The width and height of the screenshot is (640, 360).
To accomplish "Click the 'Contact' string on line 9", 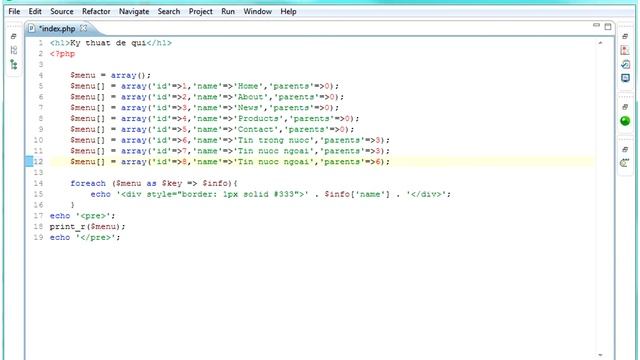I will [256, 129].
